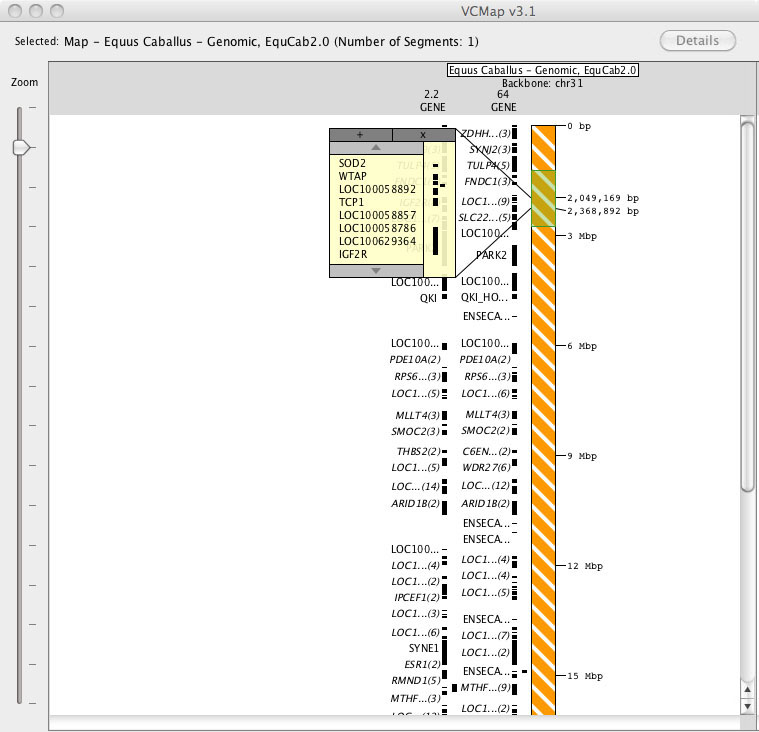Click the TULP4(5) gene label
Image resolution: width=759 pixels, height=732 pixels.
(x=488, y=166)
